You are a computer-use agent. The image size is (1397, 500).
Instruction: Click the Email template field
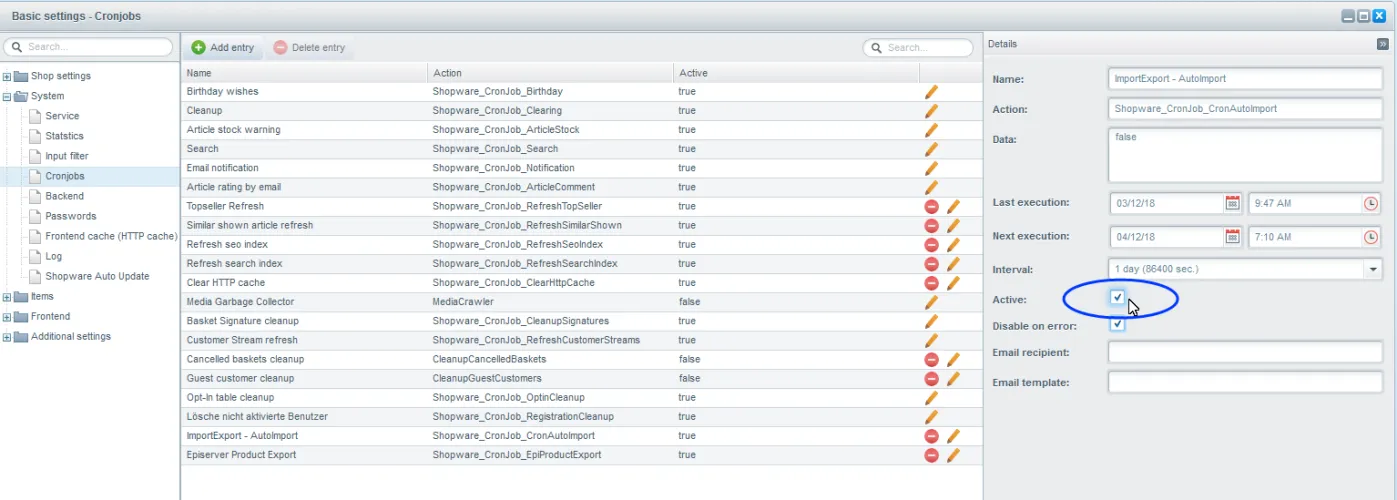(1245, 382)
